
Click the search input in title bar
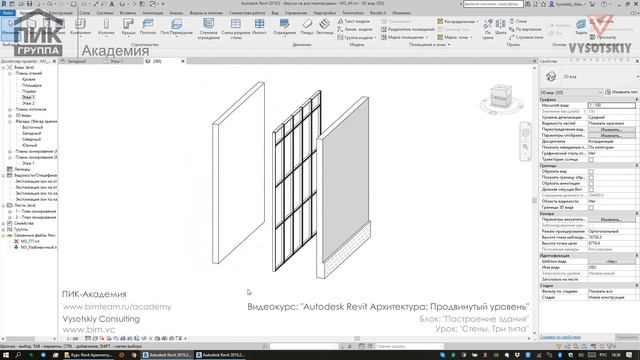493,4
